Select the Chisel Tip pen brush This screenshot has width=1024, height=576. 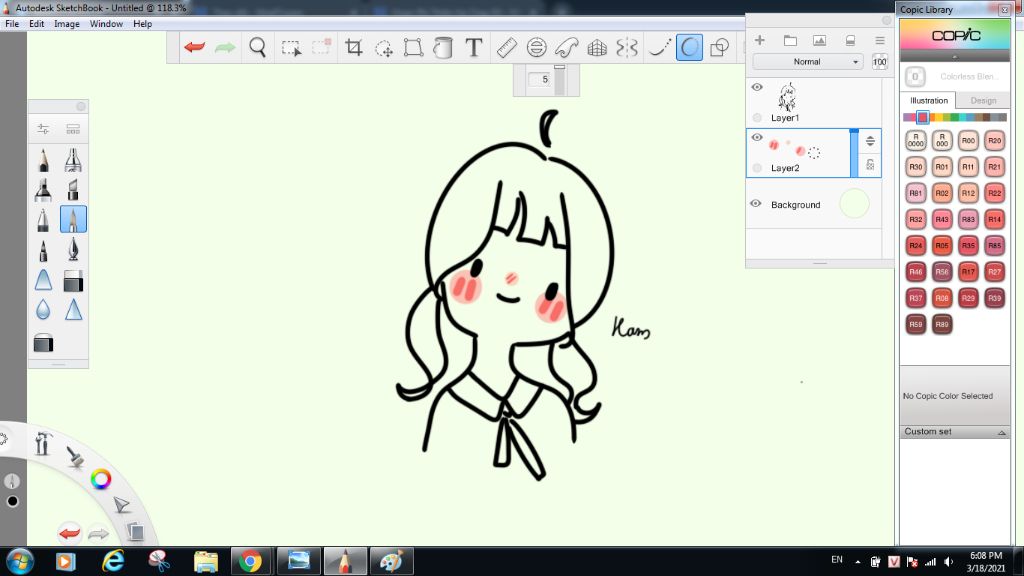coord(73,190)
